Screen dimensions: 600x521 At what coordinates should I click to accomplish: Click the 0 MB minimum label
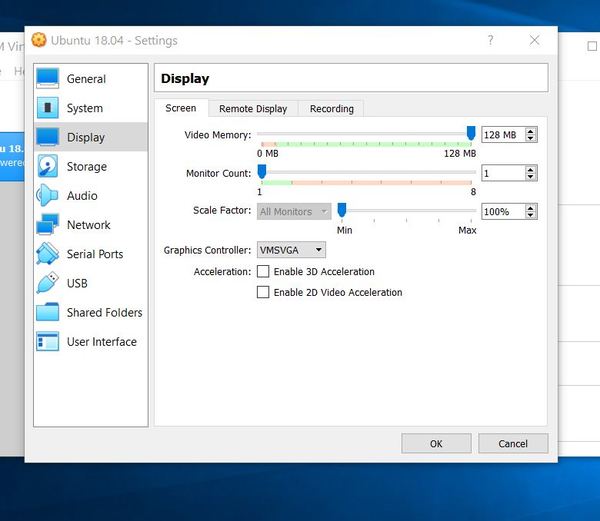click(267, 153)
